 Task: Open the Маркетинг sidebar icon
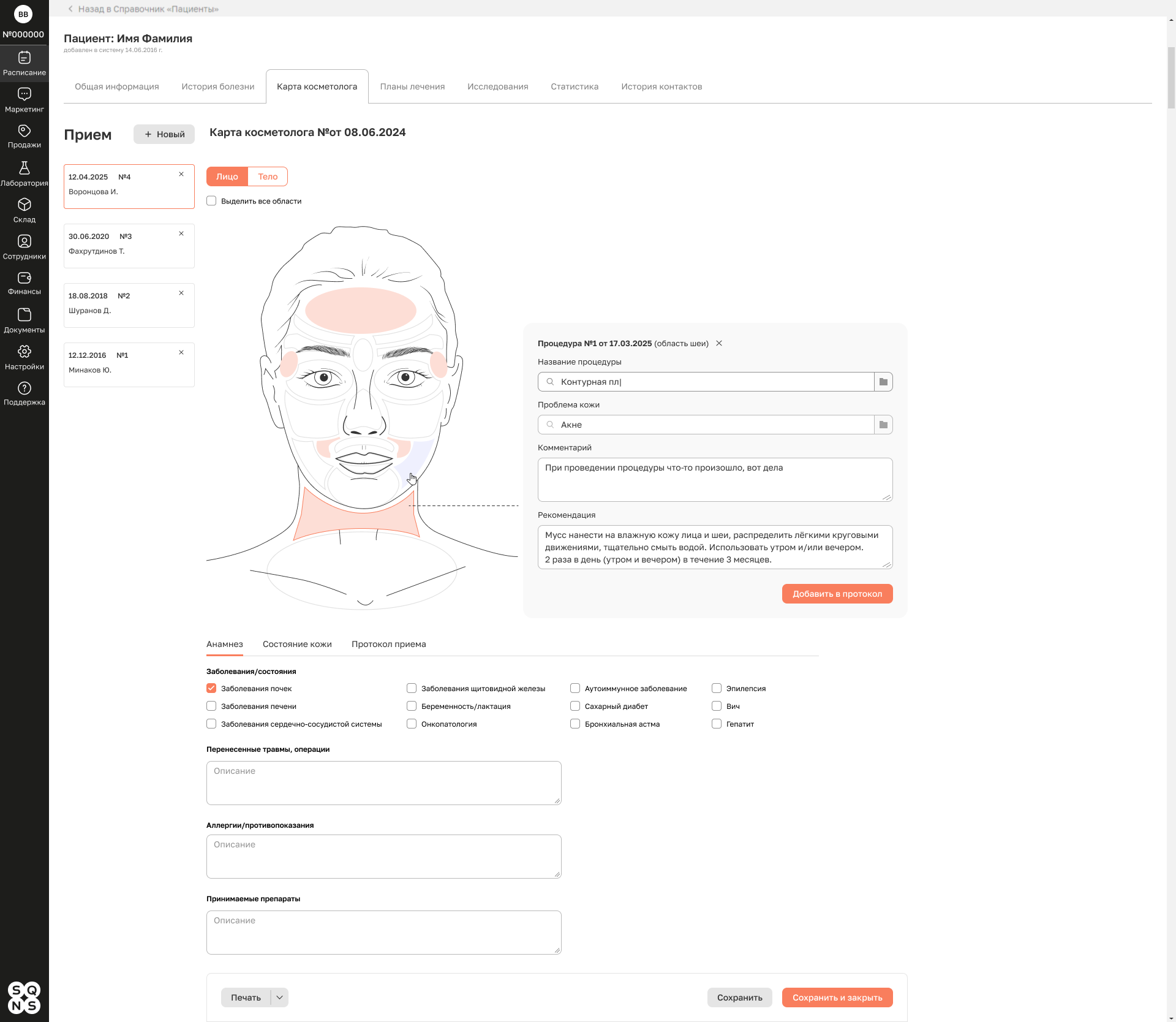click(24, 94)
